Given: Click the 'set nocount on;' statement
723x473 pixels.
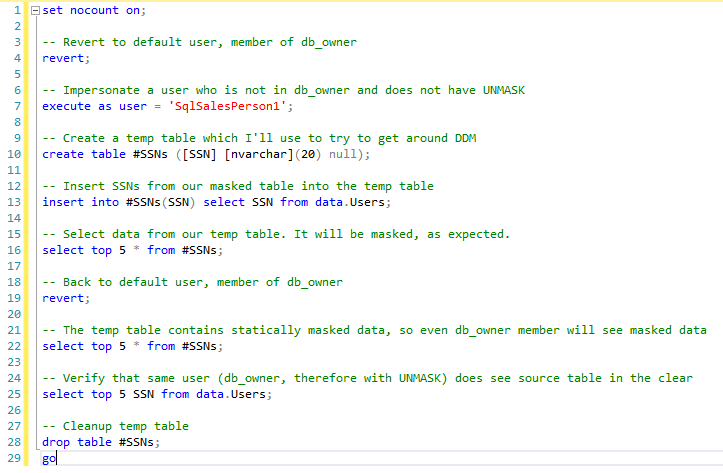Looking at the screenshot, I should click(x=94, y=11).
